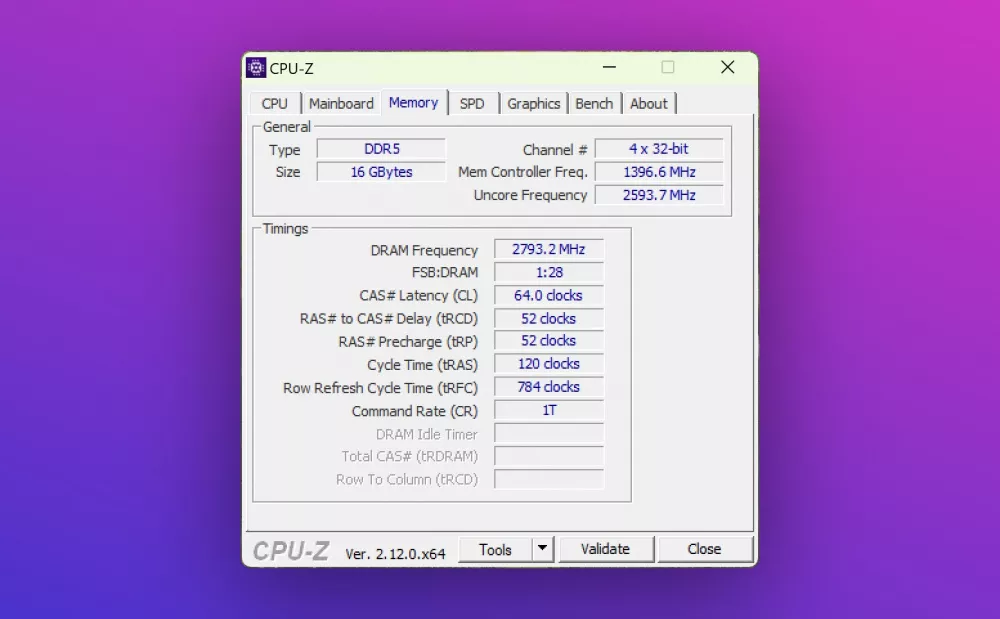
Task: Select the 120 clocks tRAS value
Action: 548,364
